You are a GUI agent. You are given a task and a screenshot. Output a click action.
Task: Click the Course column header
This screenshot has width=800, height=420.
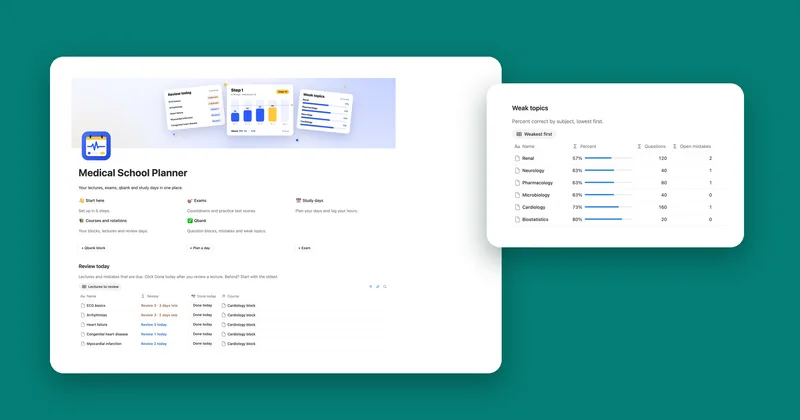[230, 296]
